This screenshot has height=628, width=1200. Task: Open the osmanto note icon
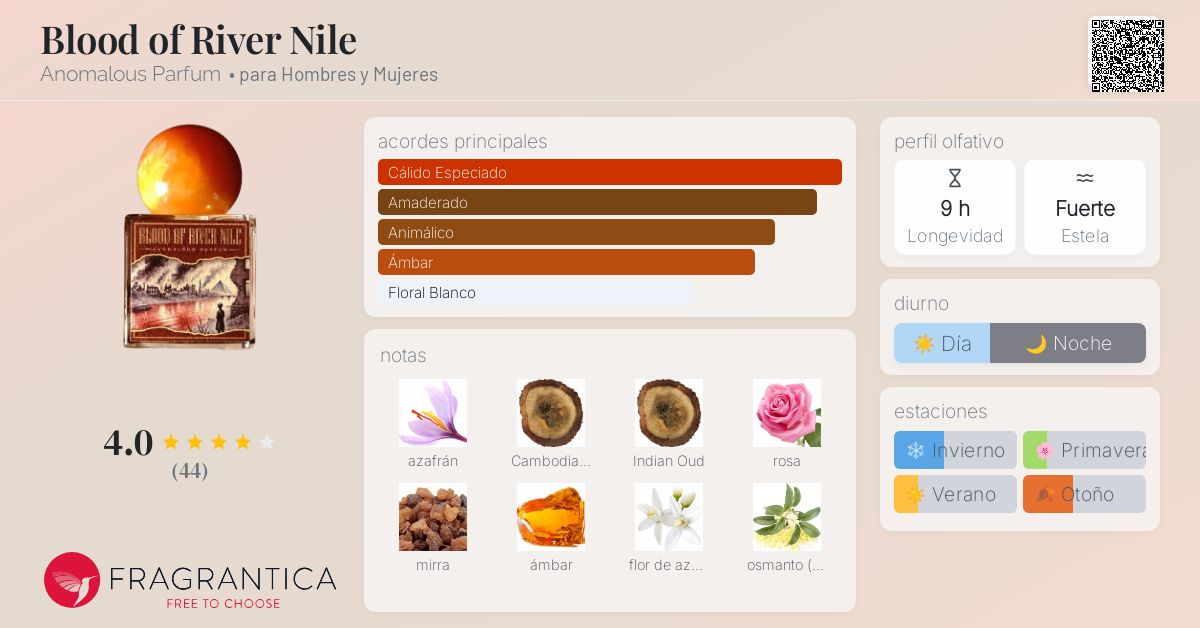click(x=787, y=516)
